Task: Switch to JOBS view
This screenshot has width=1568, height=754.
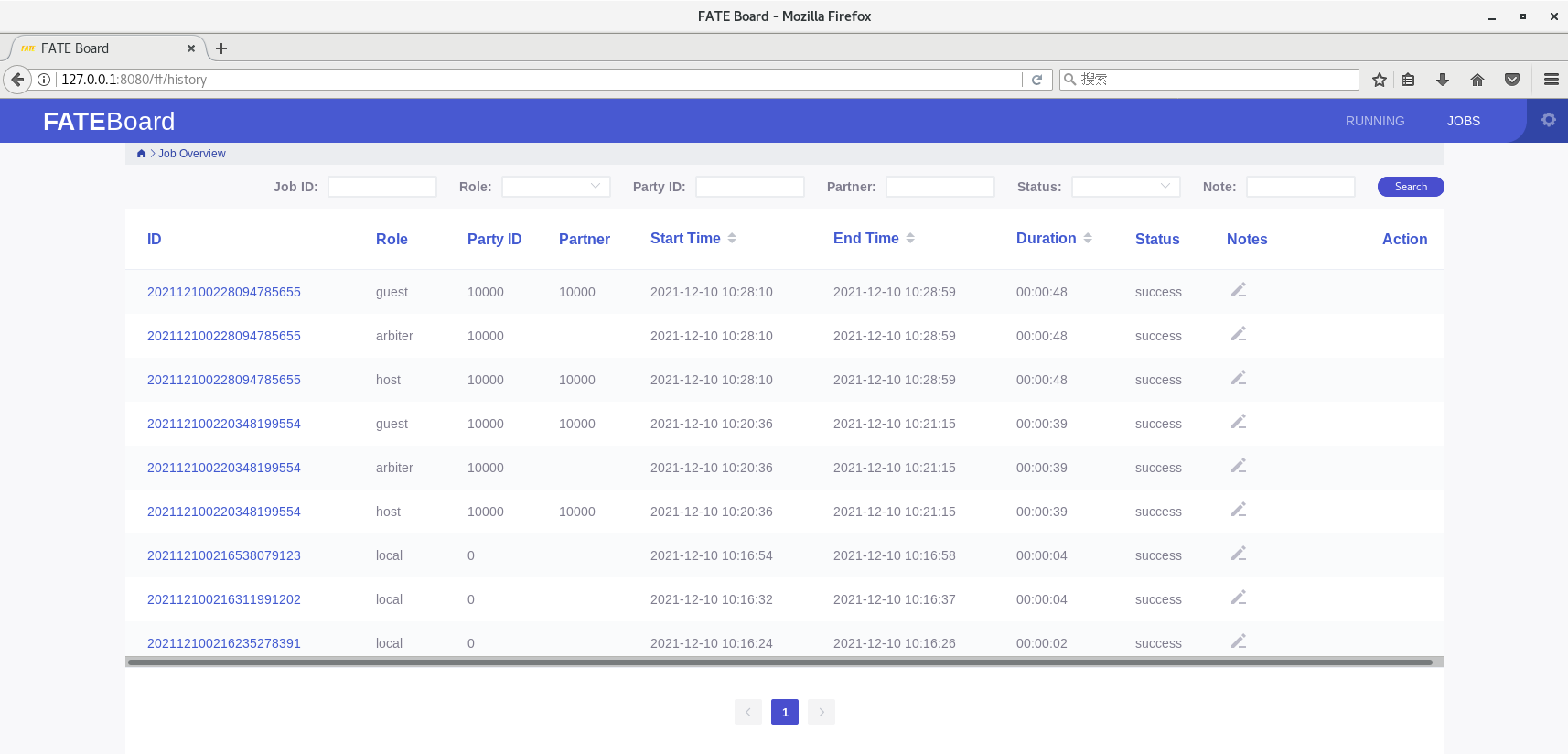Action: [x=1464, y=121]
